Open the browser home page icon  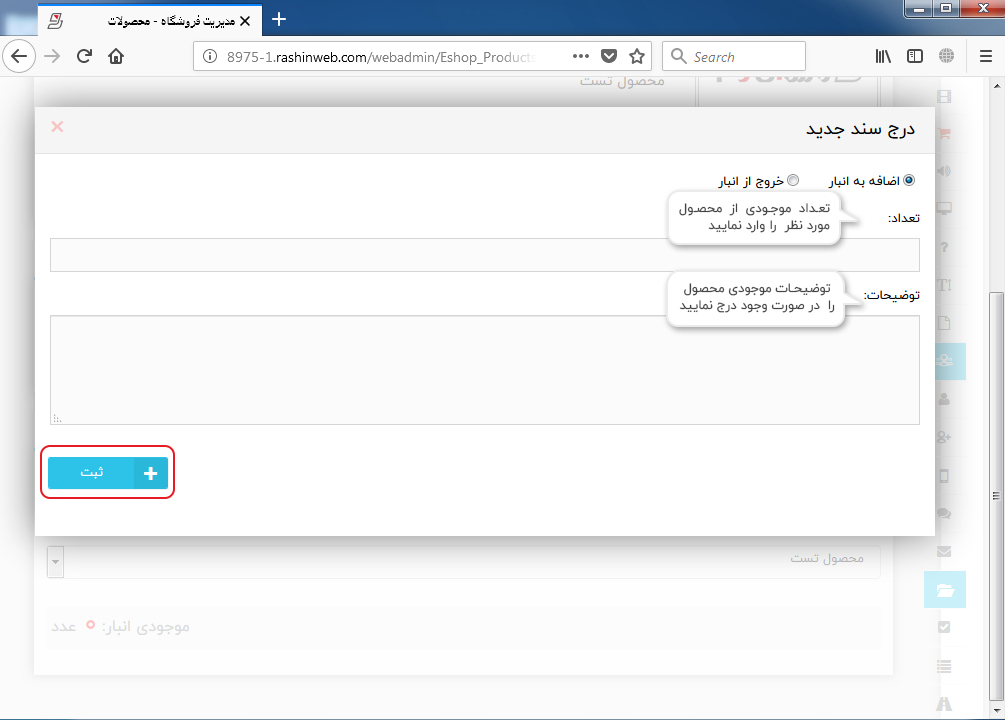point(116,56)
